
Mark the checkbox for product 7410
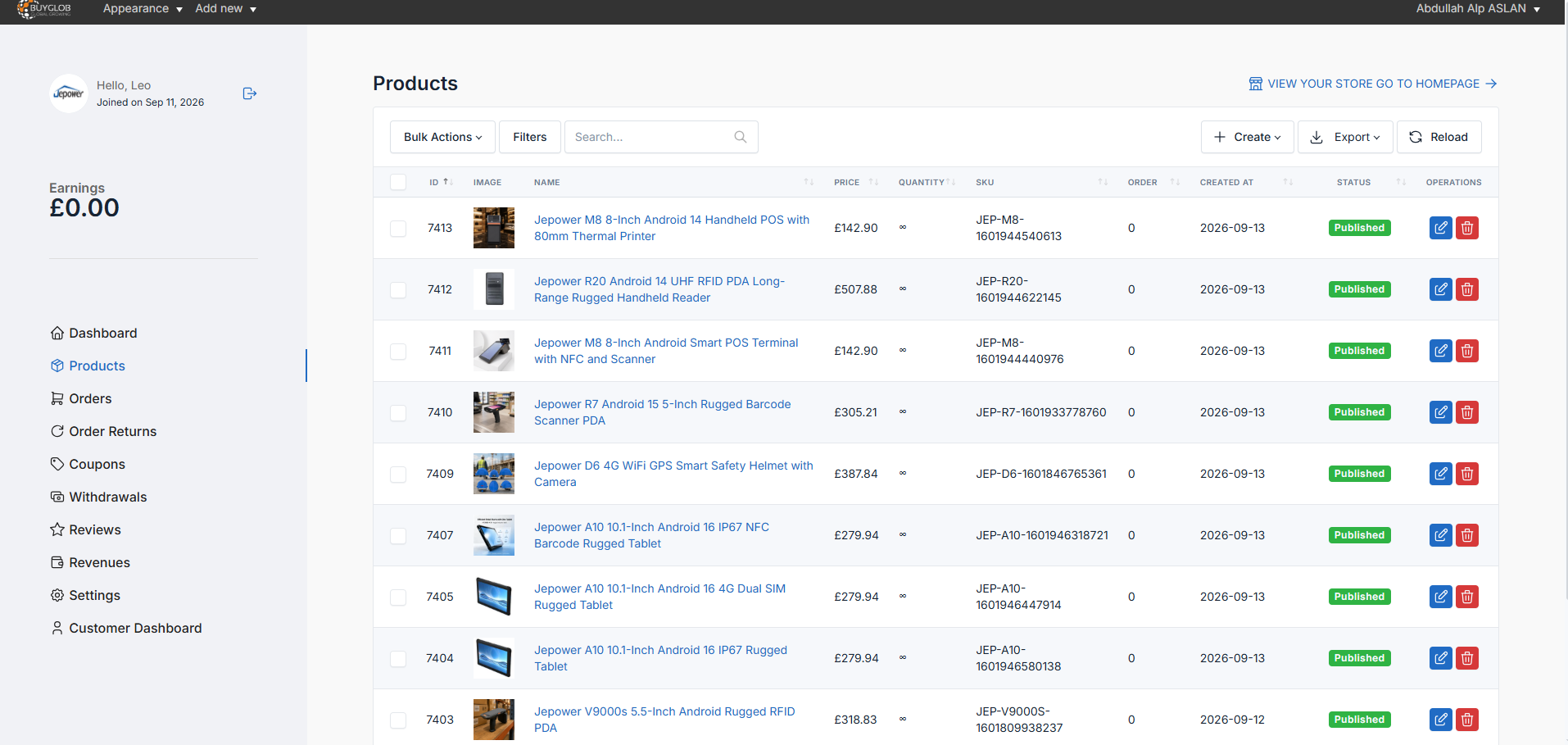(x=398, y=413)
